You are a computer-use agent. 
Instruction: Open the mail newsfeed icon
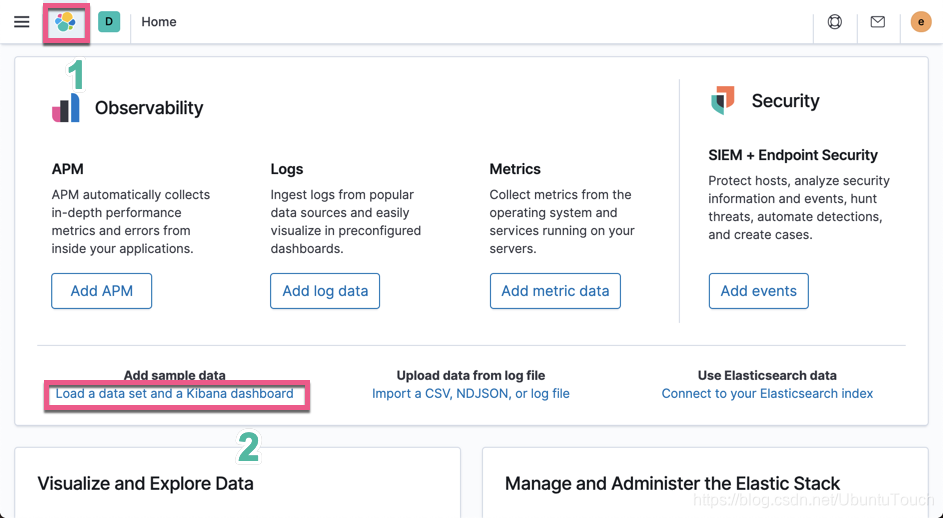[x=878, y=22]
